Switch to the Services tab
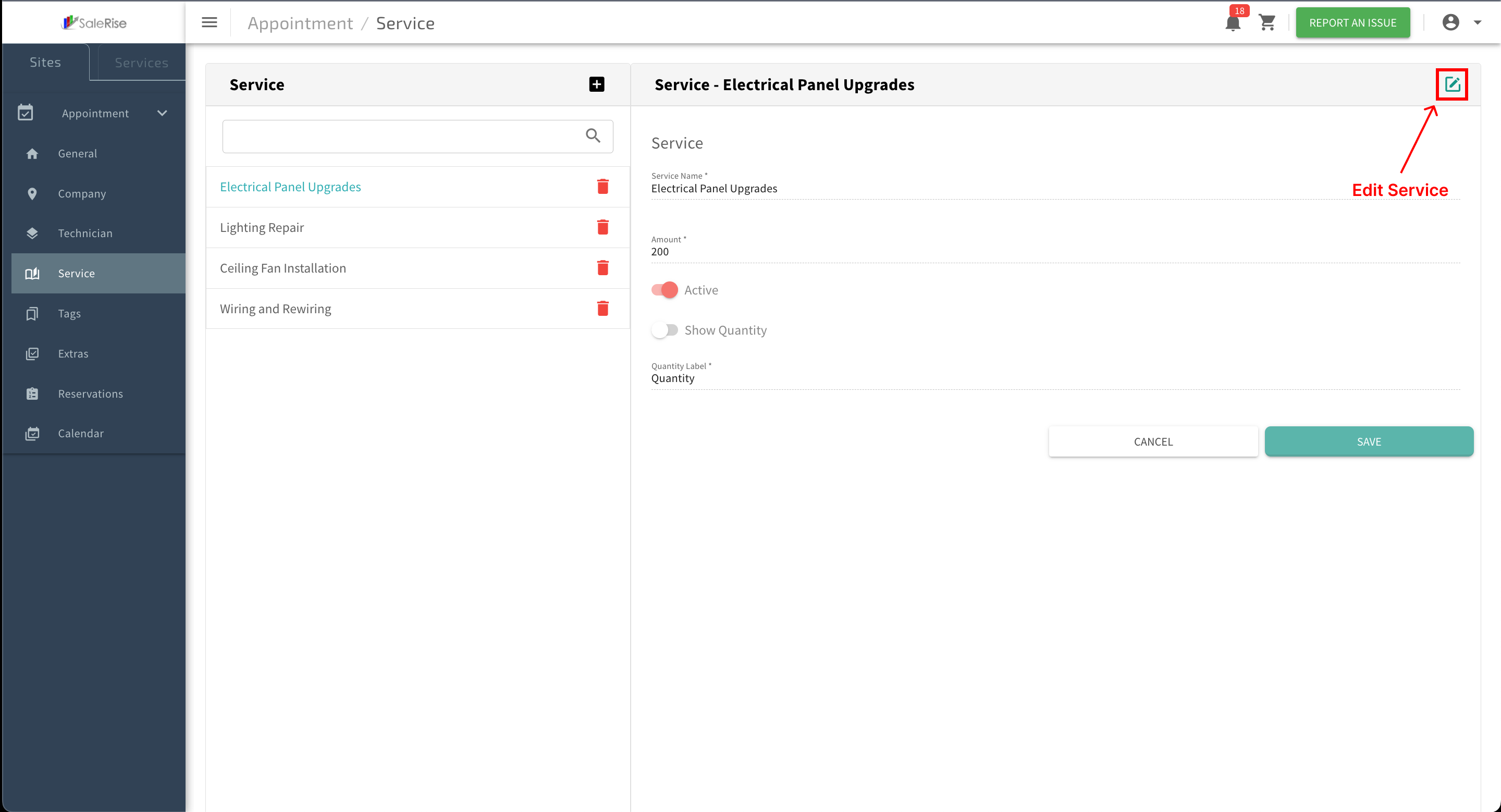1501x812 pixels. tap(141, 63)
